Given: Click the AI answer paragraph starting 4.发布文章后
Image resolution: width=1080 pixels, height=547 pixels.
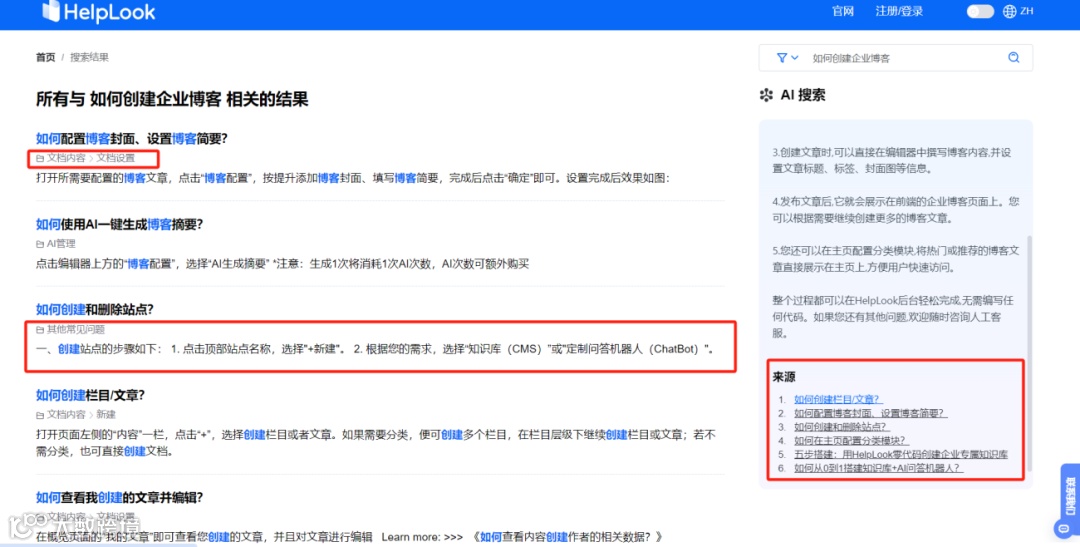Looking at the screenshot, I should point(895,209).
